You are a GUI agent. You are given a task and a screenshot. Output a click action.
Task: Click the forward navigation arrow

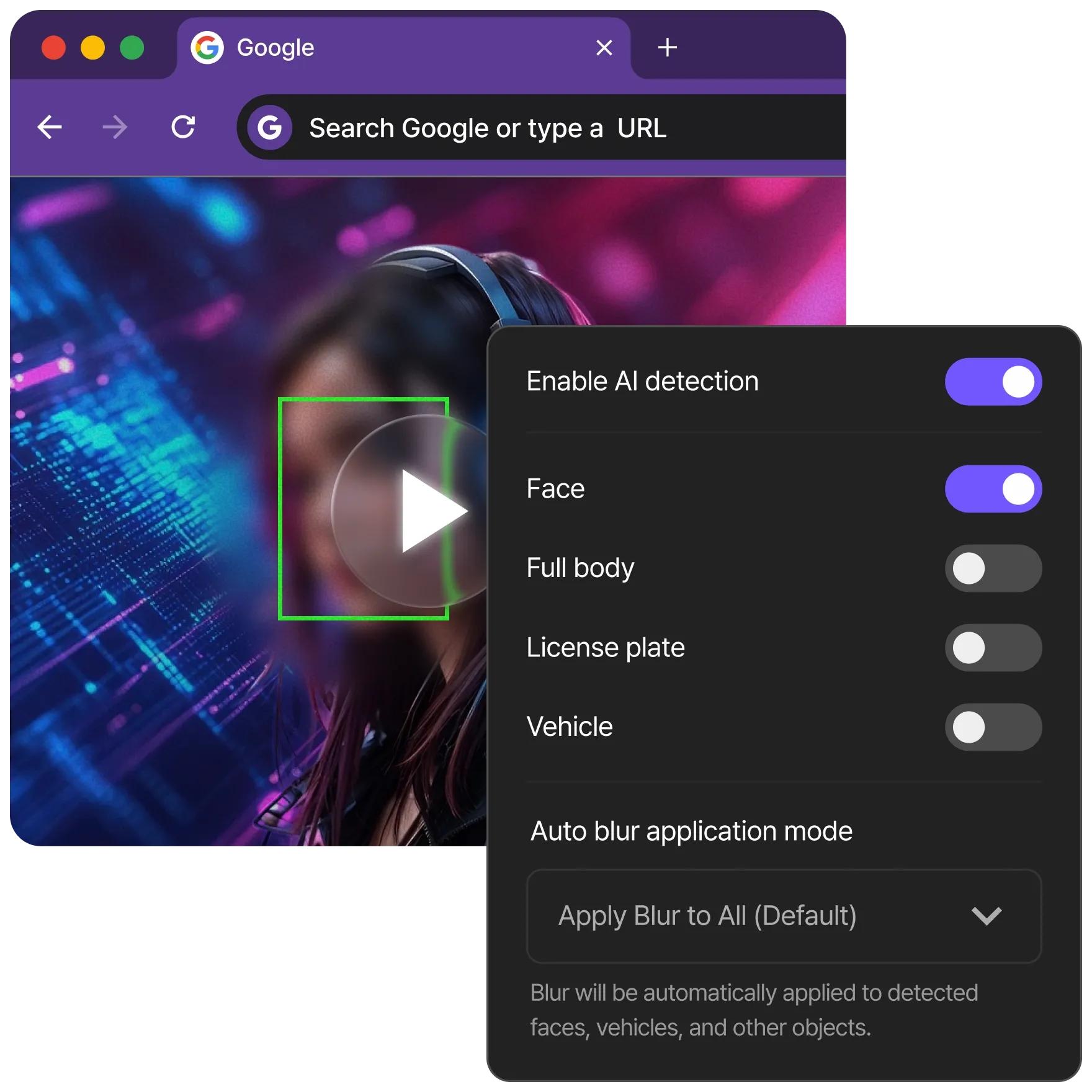point(115,128)
